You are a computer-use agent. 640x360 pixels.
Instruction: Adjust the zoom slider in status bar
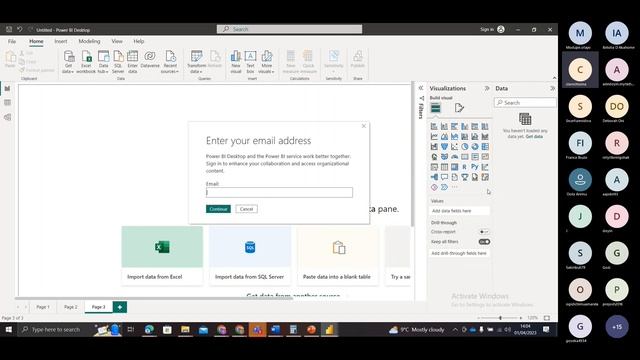pyautogui.click(x=500, y=318)
